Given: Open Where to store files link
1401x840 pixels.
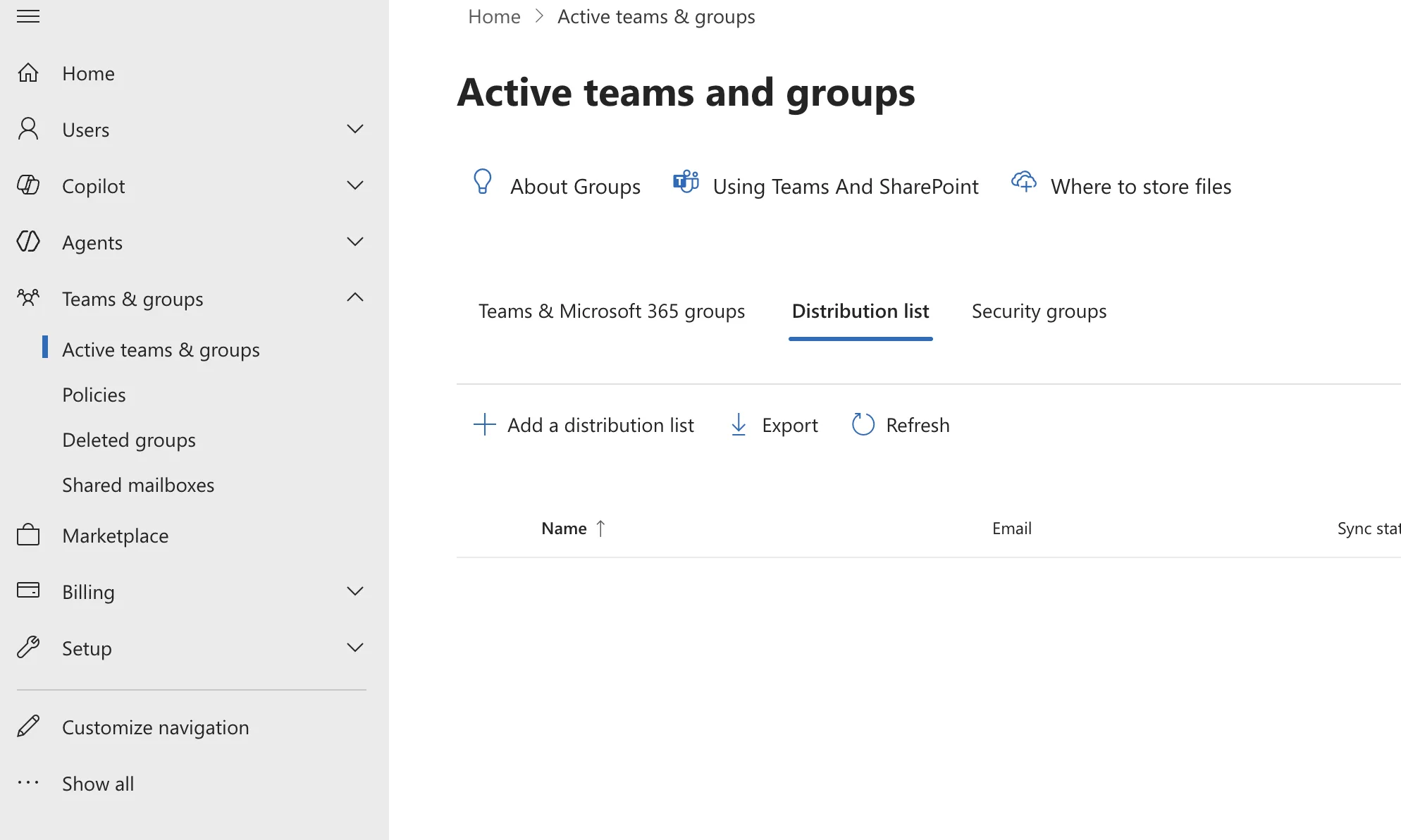Looking at the screenshot, I should [1141, 186].
